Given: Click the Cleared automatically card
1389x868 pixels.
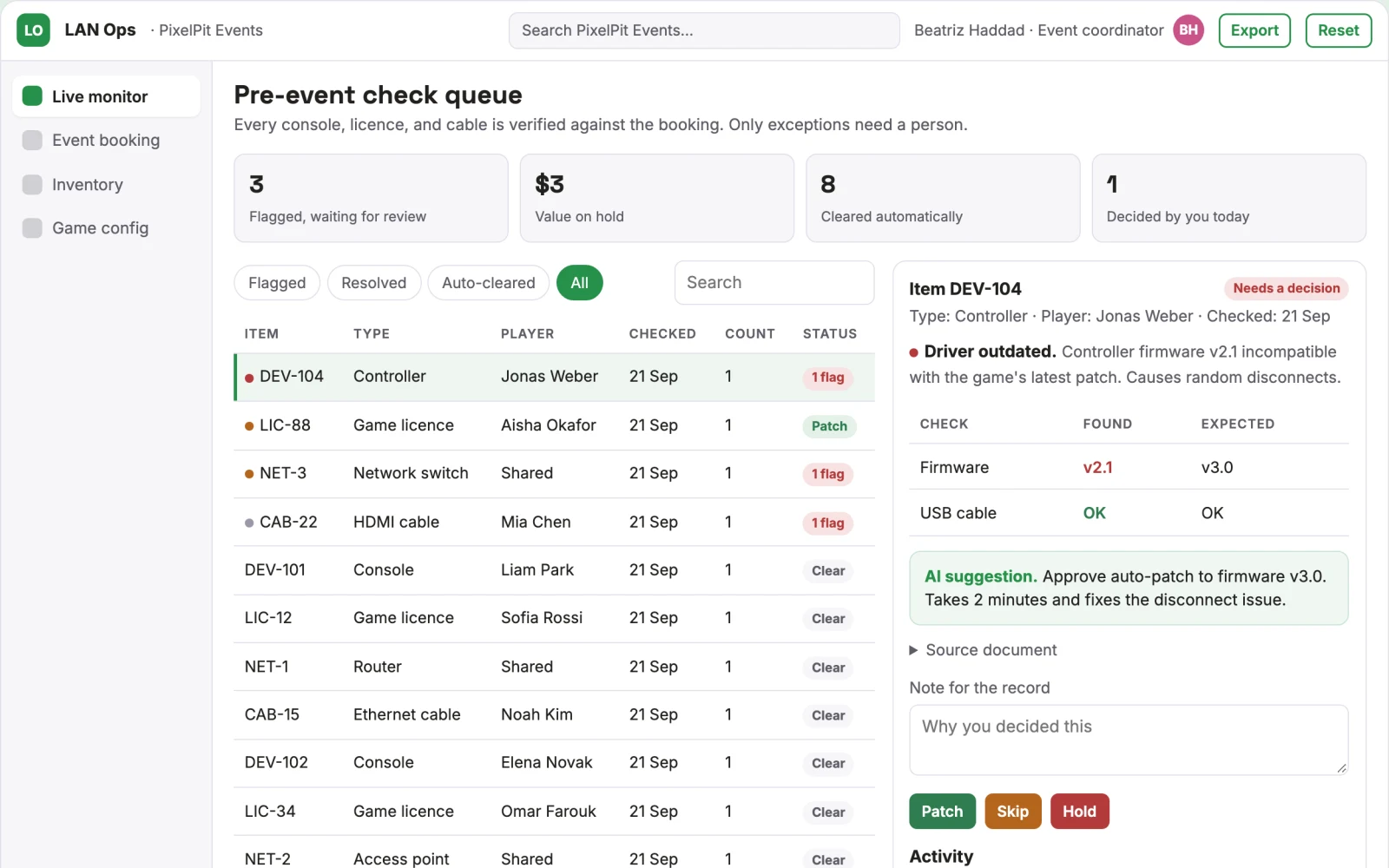Looking at the screenshot, I should click(943, 198).
